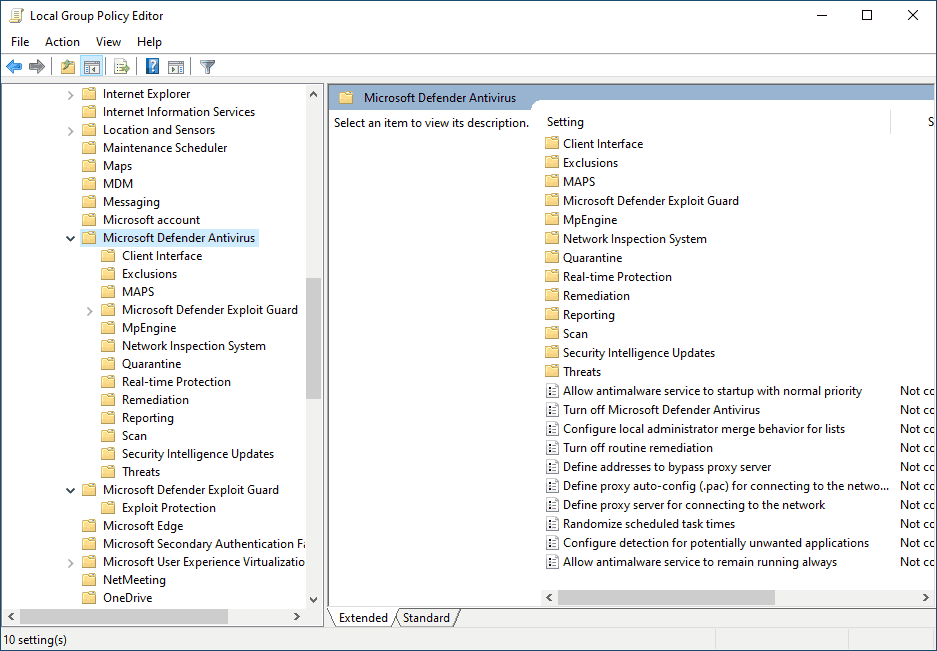Click folder icon beside Exploit Protection in tree
This screenshot has height=651, width=937.
coord(108,508)
